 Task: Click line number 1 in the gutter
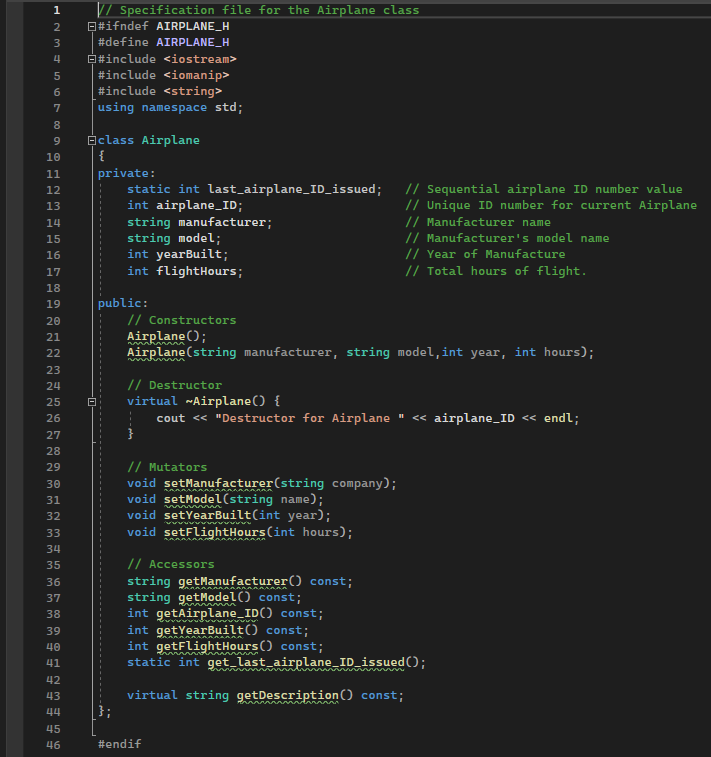[x=56, y=10]
